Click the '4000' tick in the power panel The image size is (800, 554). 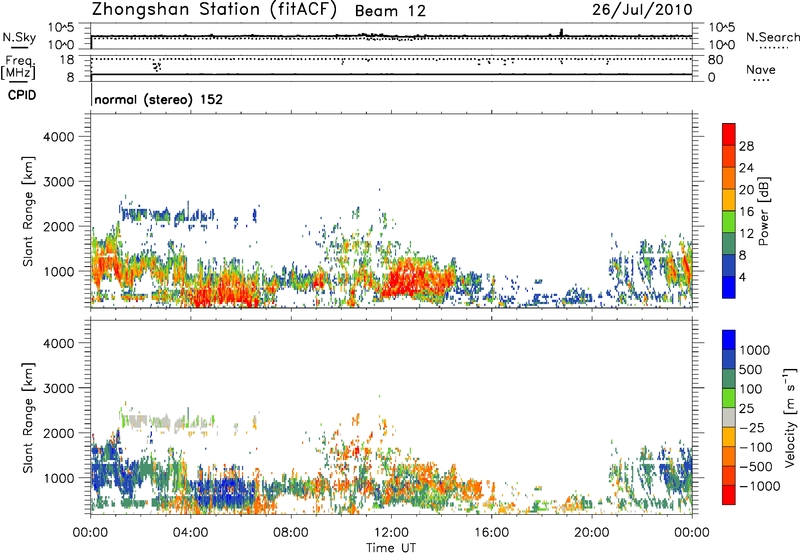click(x=58, y=137)
